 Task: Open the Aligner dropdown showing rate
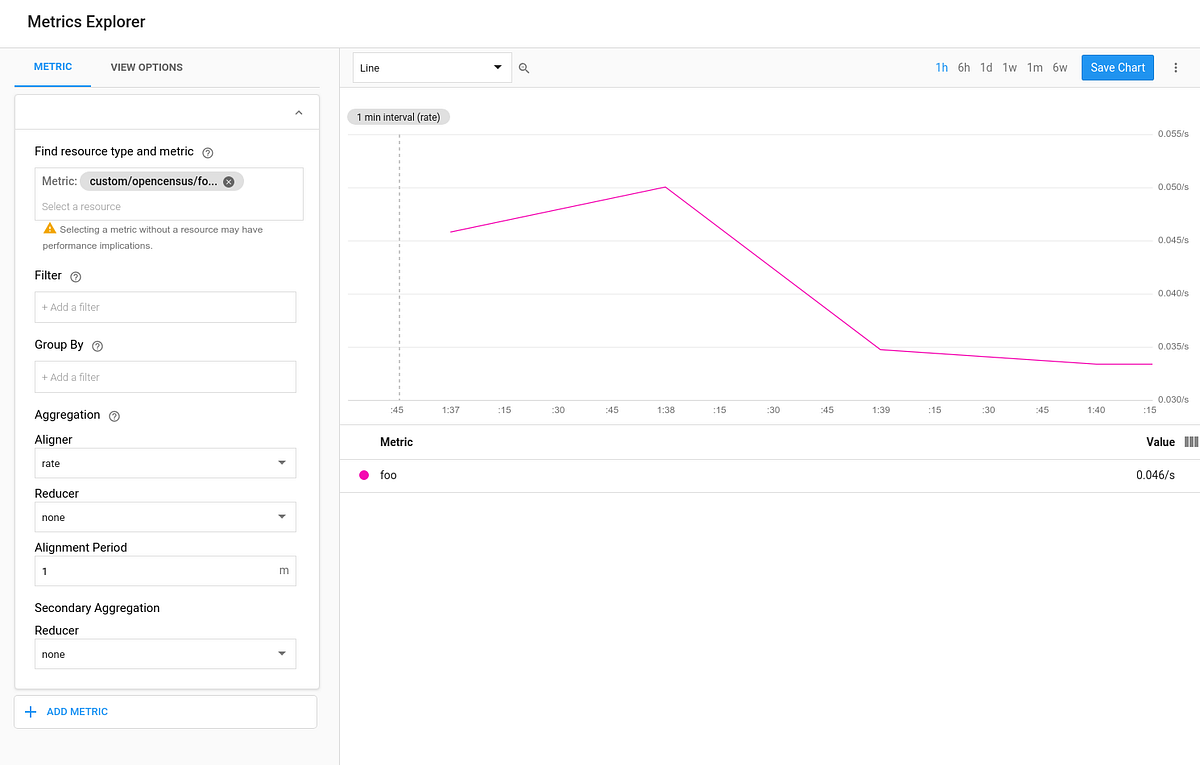click(165, 463)
